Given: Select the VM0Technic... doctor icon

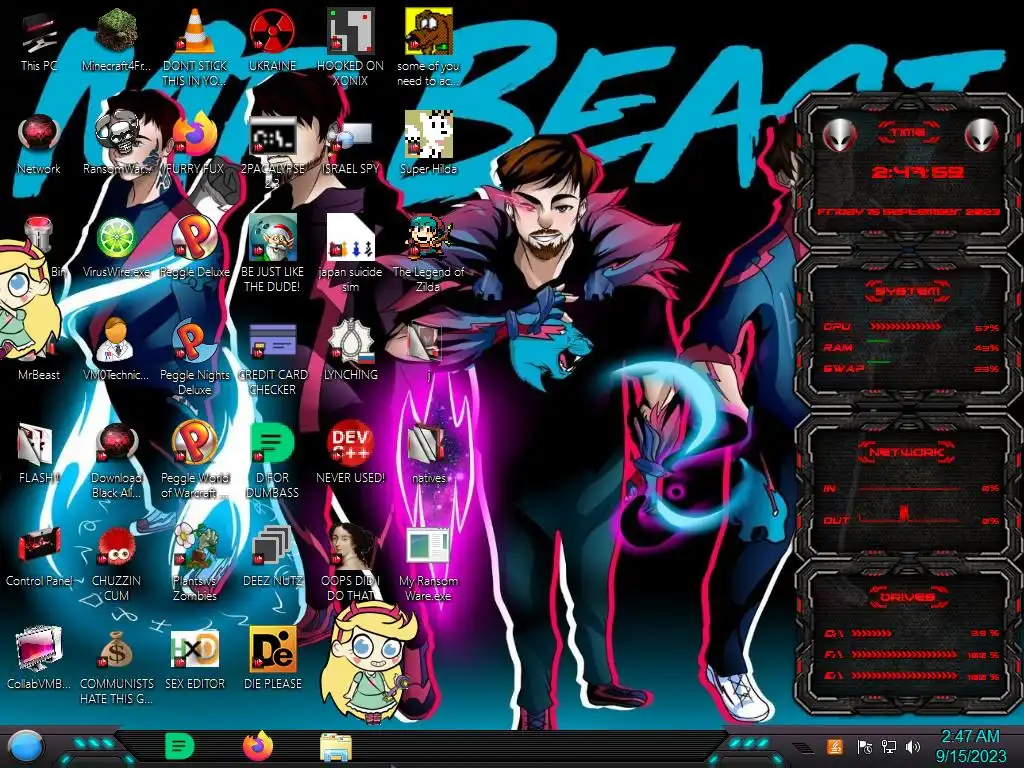Looking at the screenshot, I should coord(116,340).
